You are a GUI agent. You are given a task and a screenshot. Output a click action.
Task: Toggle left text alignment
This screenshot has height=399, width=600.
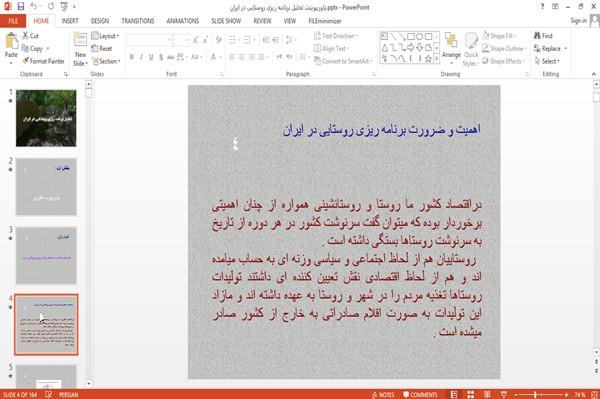click(x=232, y=57)
